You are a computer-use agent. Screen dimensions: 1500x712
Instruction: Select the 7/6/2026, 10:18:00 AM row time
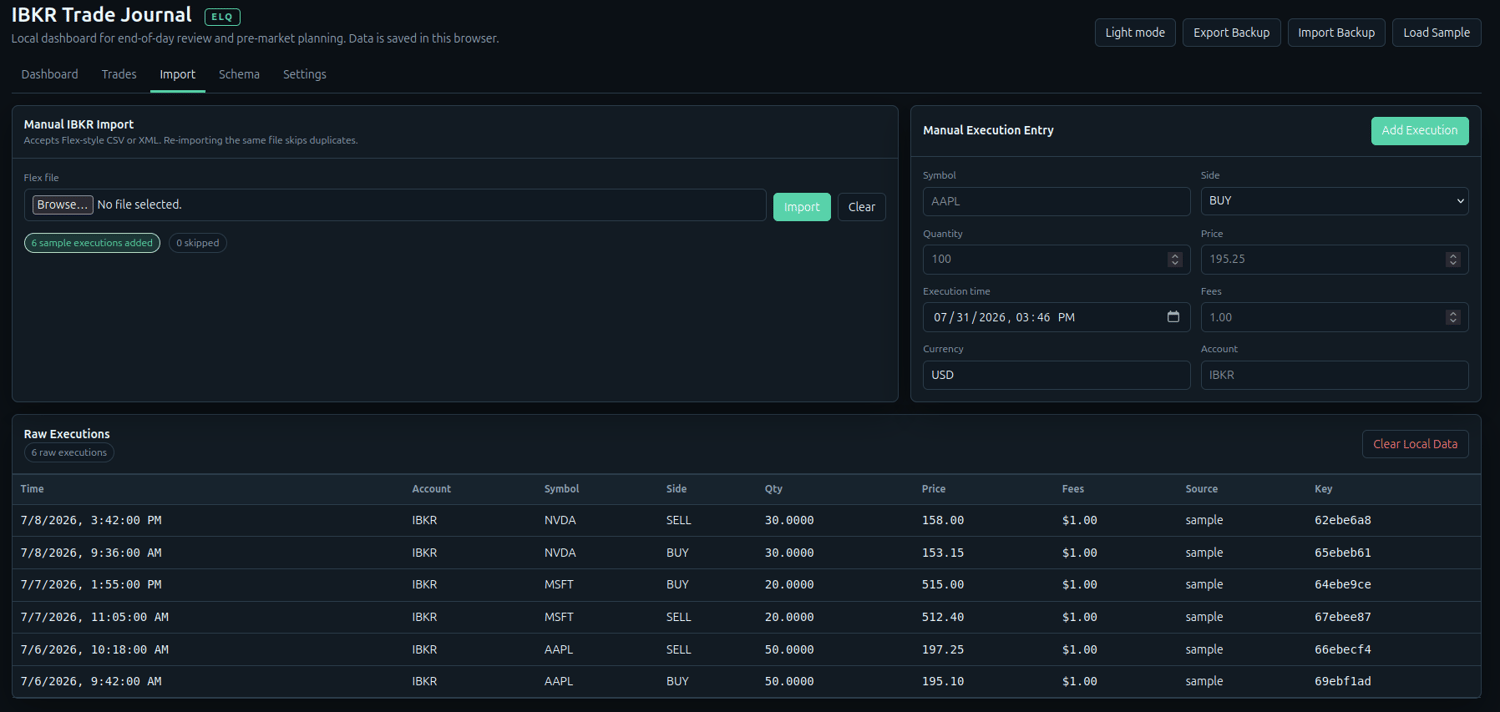point(94,649)
